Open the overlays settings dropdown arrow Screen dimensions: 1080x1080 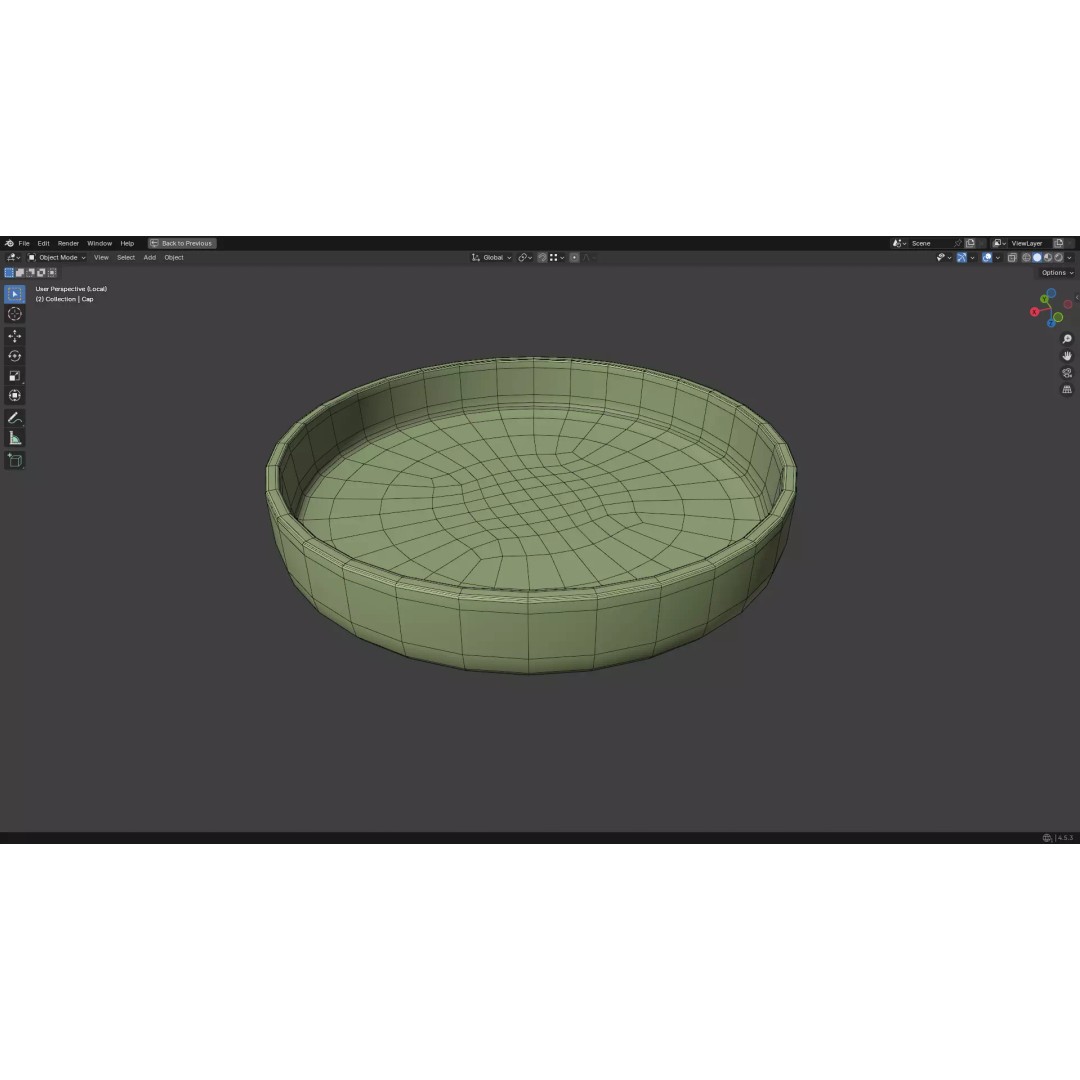click(998, 258)
